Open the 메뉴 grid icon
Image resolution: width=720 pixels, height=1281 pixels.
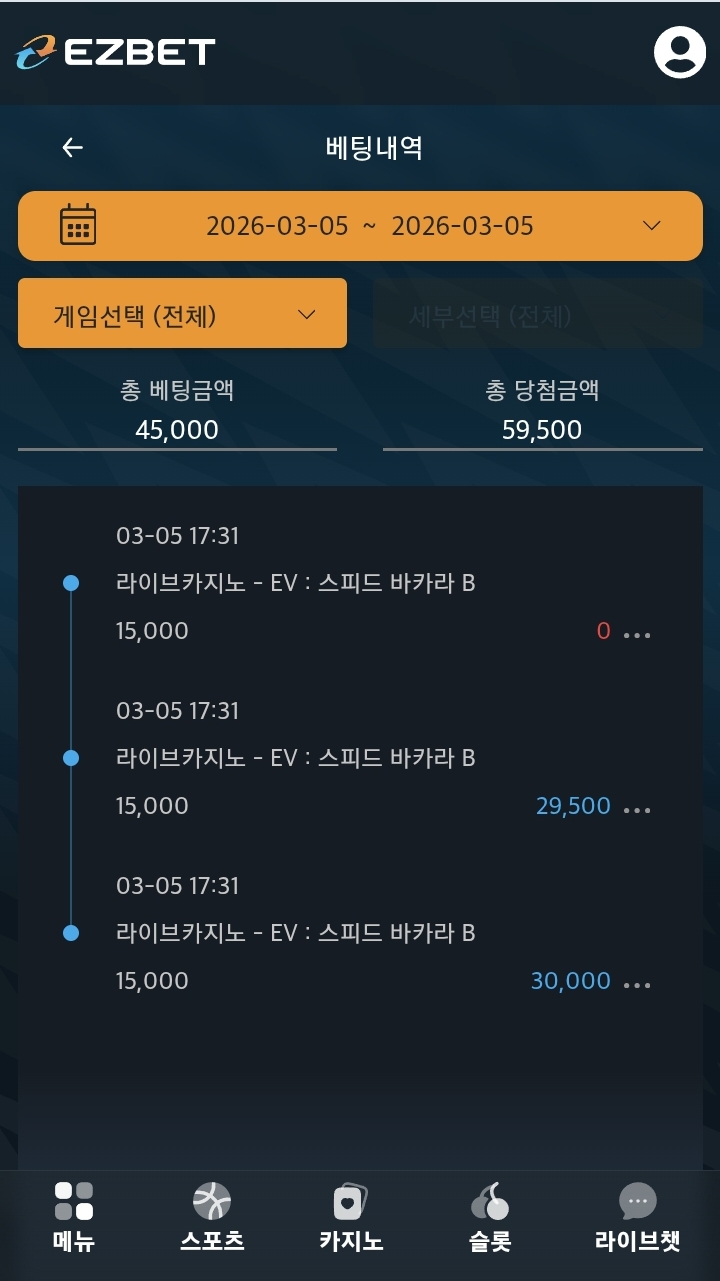coord(74,1201)
